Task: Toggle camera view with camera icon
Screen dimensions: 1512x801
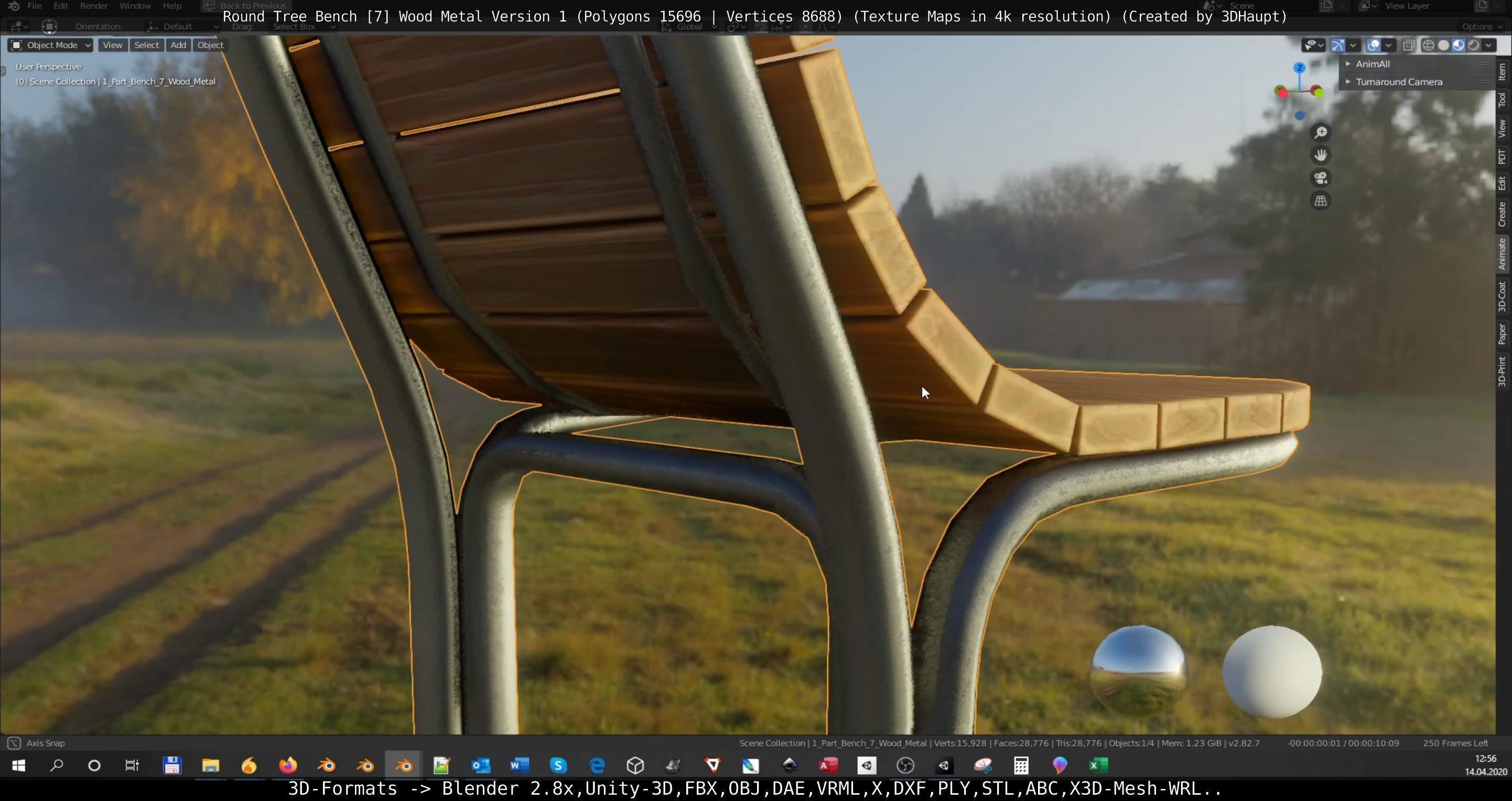Action: coord(1321,178)
